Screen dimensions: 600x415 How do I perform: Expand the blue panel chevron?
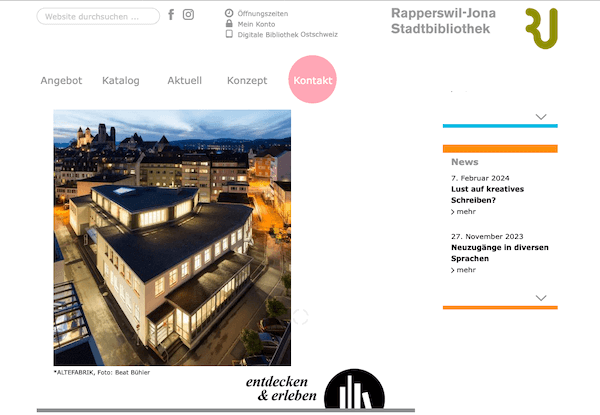541,117
